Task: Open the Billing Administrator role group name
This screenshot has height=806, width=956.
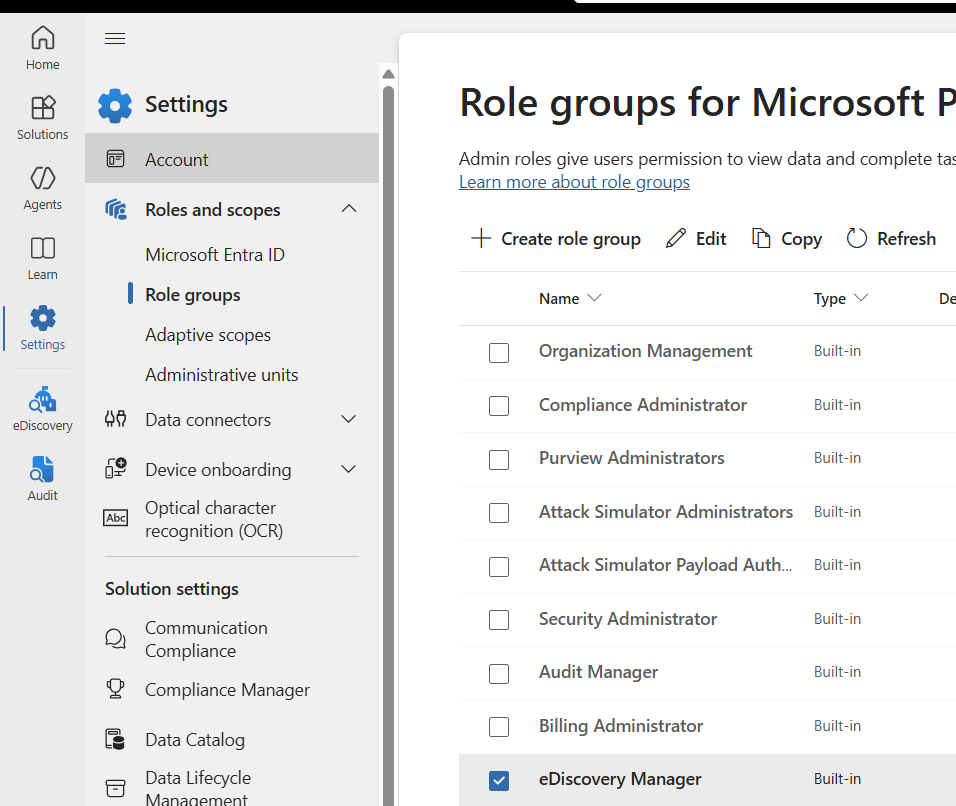Action: pos(621,726)
